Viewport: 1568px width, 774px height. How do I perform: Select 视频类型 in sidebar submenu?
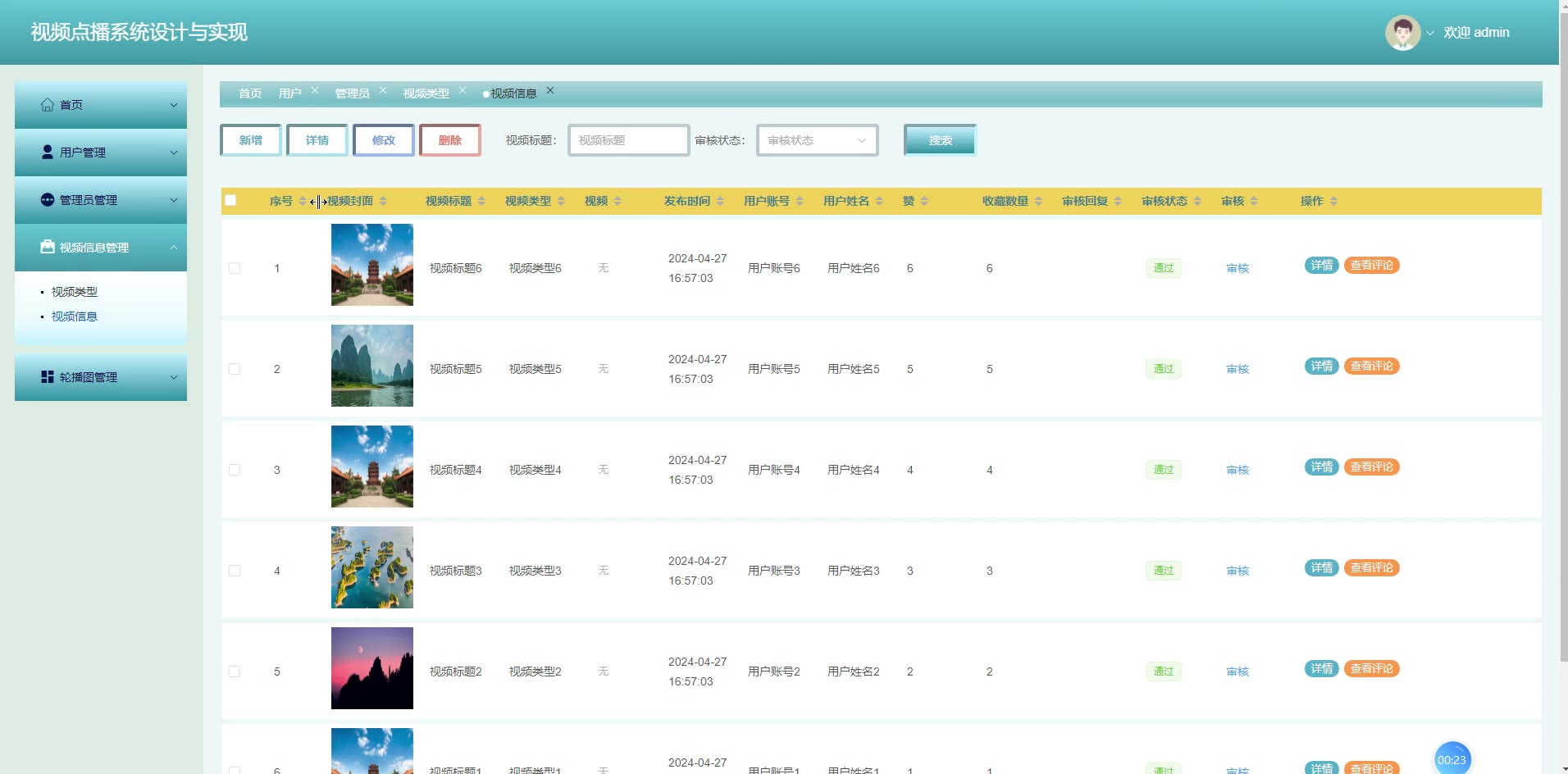coord(75,292)
